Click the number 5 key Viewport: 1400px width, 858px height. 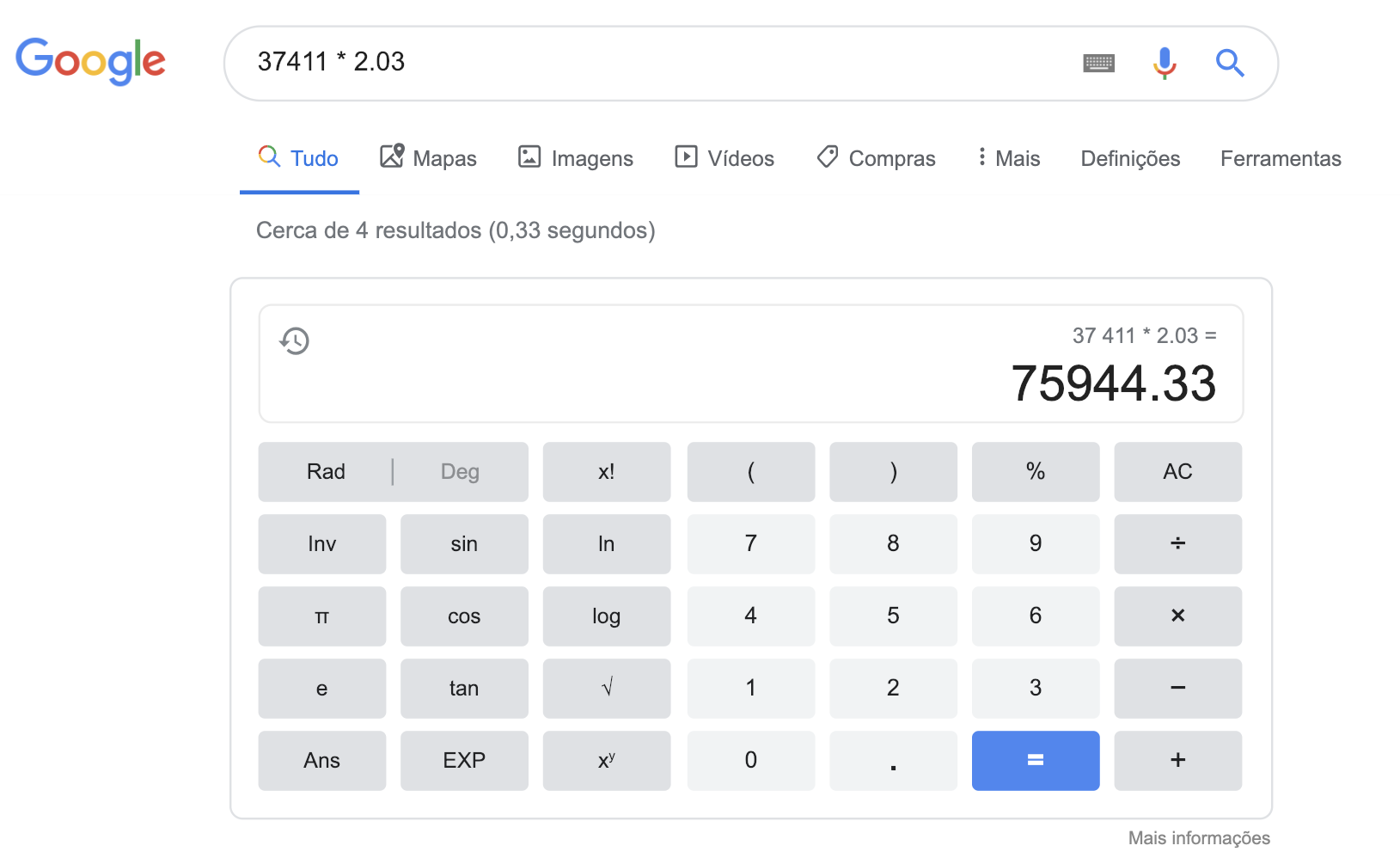tap(893, 616)
